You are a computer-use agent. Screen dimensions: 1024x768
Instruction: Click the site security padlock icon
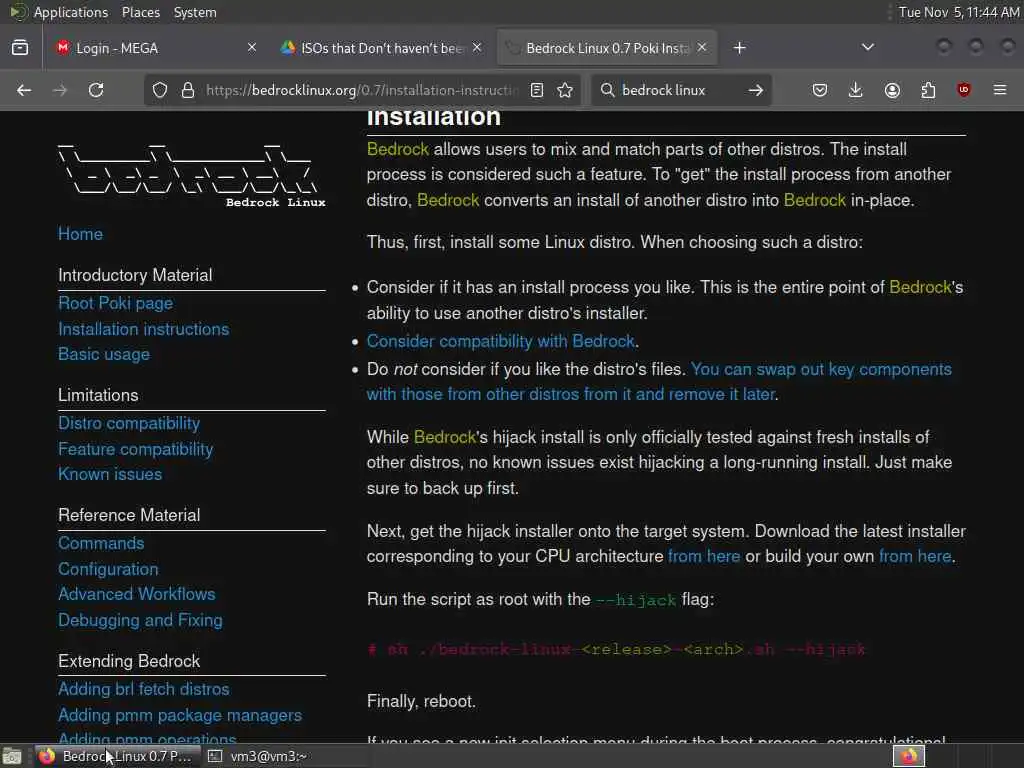(x=188, y=90)
